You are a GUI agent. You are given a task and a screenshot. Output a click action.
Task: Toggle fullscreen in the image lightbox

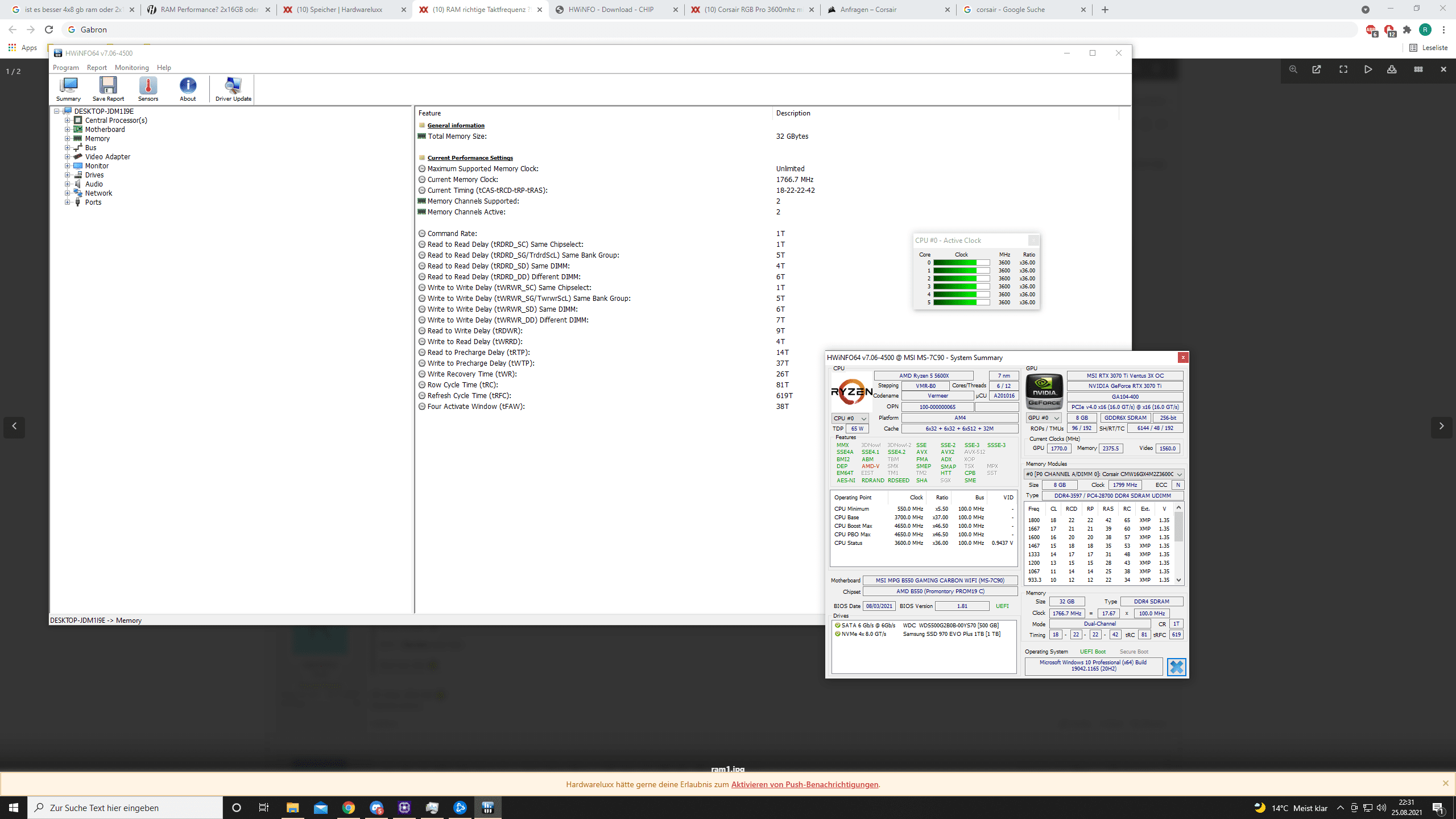(1343, 69)
